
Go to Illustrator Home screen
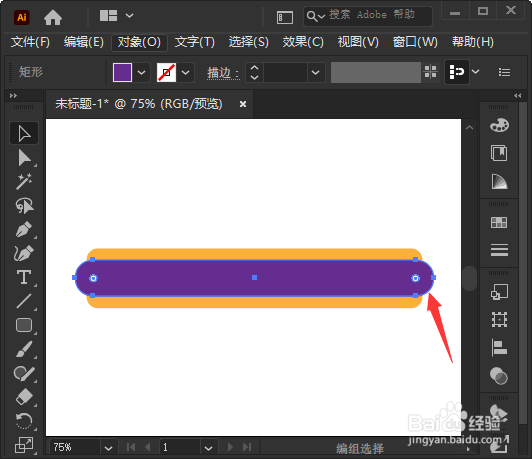[x=53, y=17]
